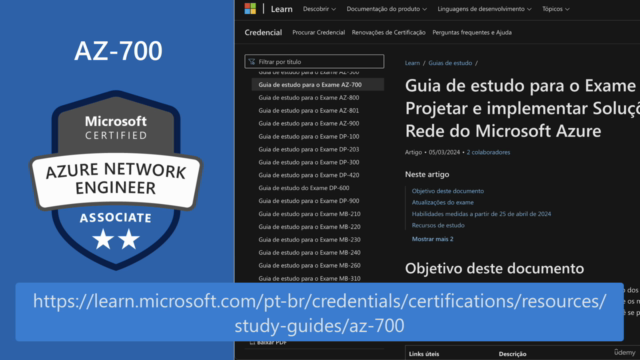
Task: Click the Filtrar por título field
Action: [x=314, y=62]
